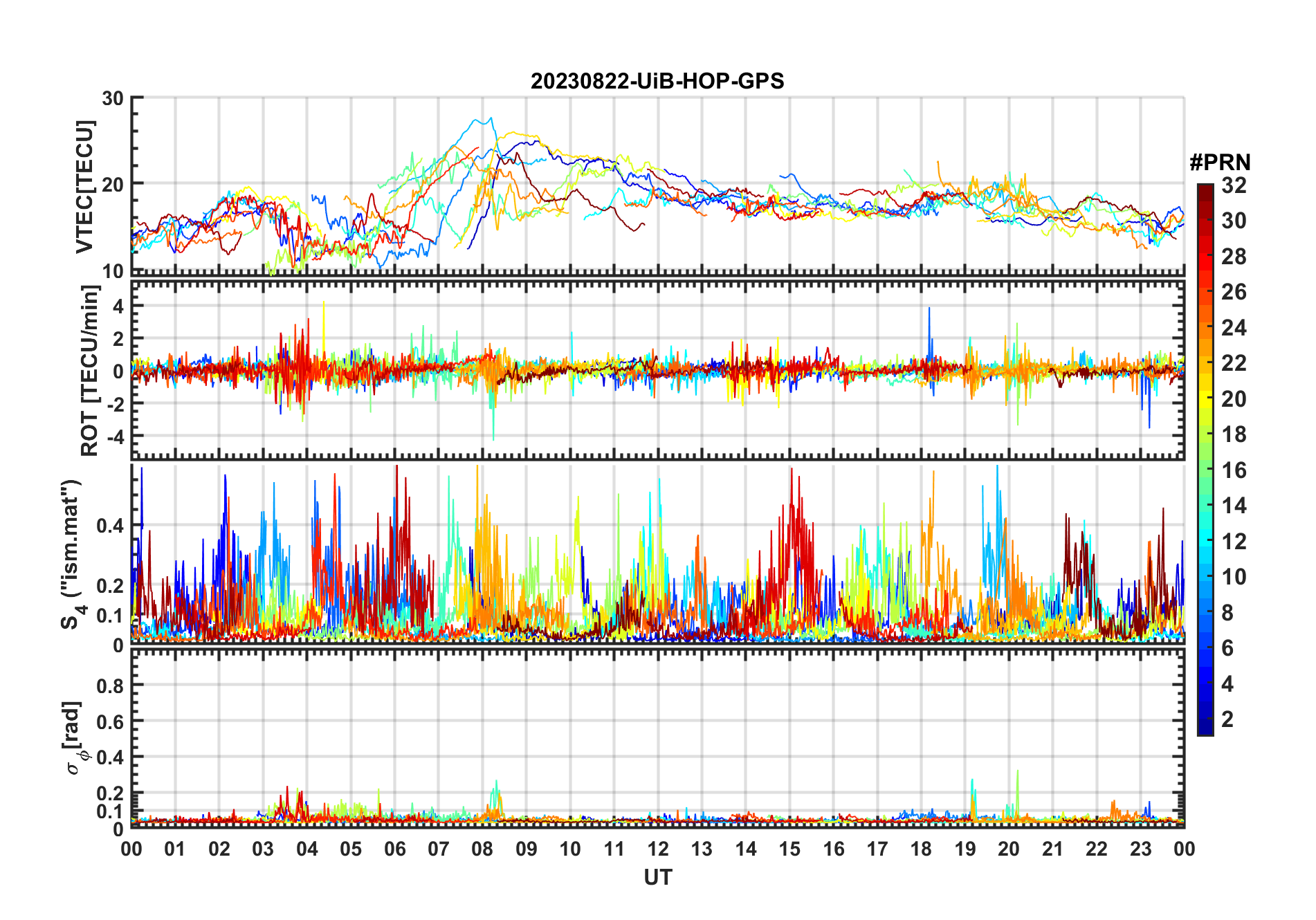Viewport: 1316px width, 920px height.
Task: Click the plot title 20230822-UiB-HOP-GPS
Action: pyautogui.click(x=657, y=81)
